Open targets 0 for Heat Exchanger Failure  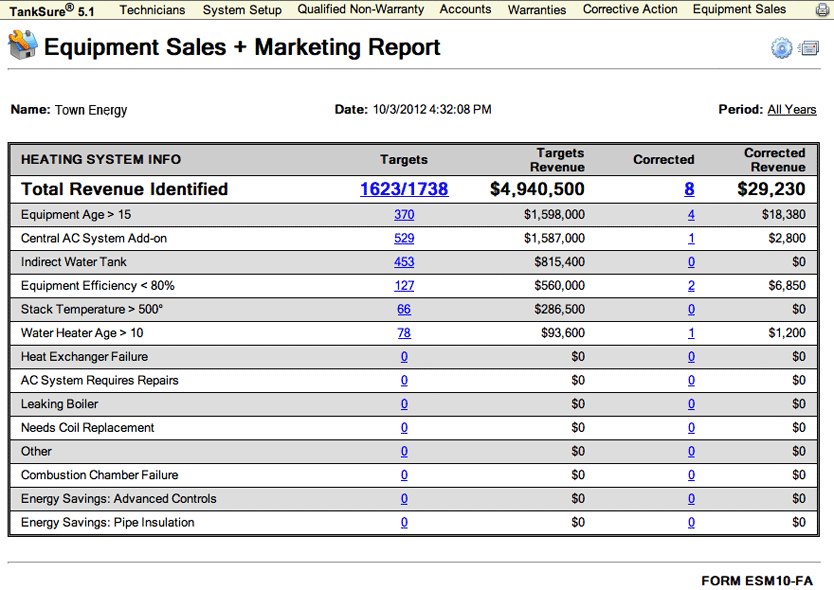click(404, 357)
